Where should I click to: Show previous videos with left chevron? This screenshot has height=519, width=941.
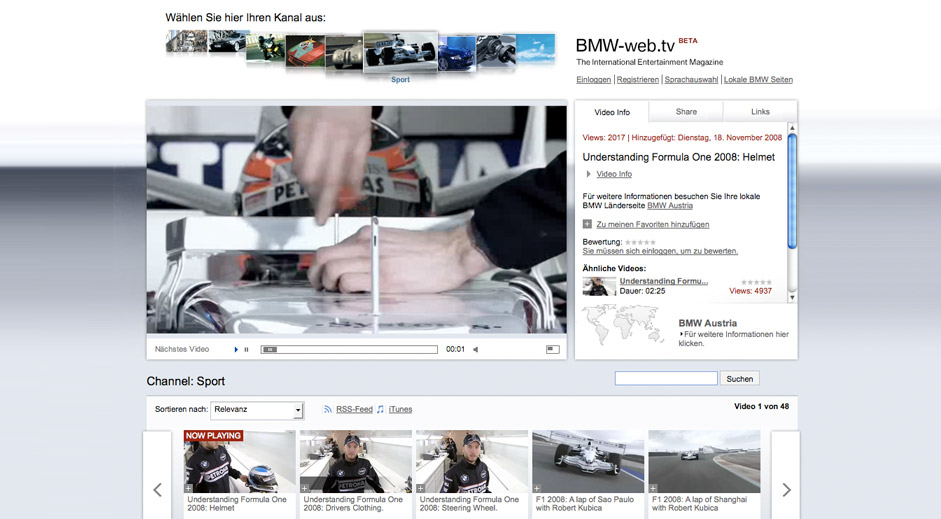(157, 490)
